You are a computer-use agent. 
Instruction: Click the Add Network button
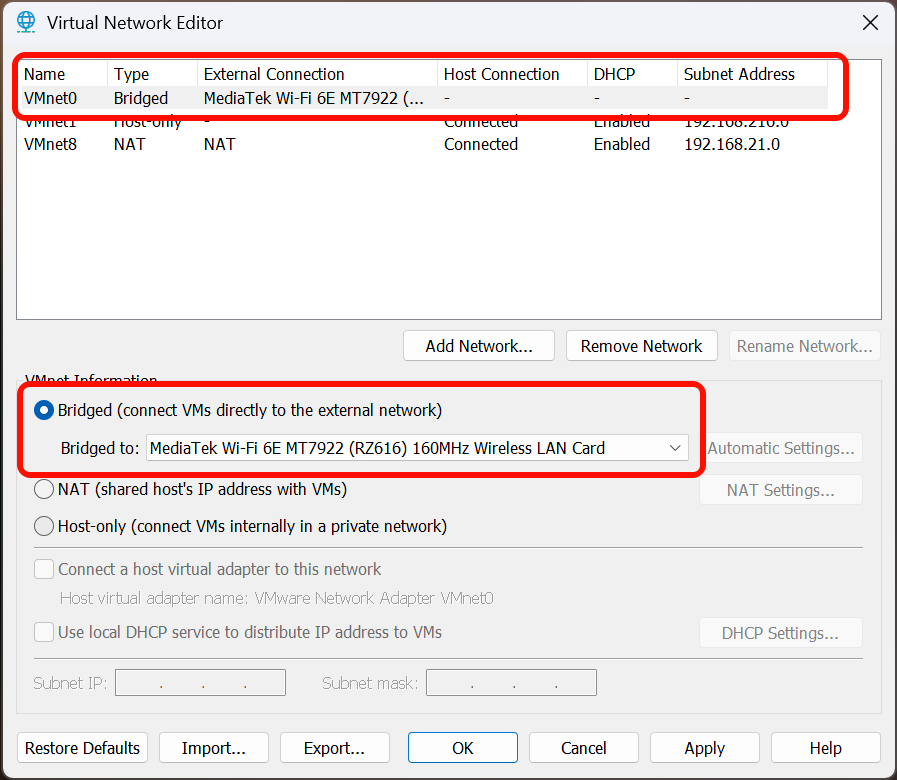[x=479, y=346]
